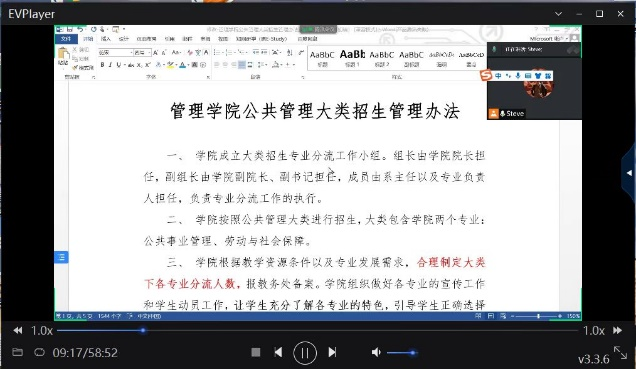This screenshot has height=369, width=636.
Task: Enter fullscreen using the diagonal arrows icon
Action: click(x=620, y=352)
